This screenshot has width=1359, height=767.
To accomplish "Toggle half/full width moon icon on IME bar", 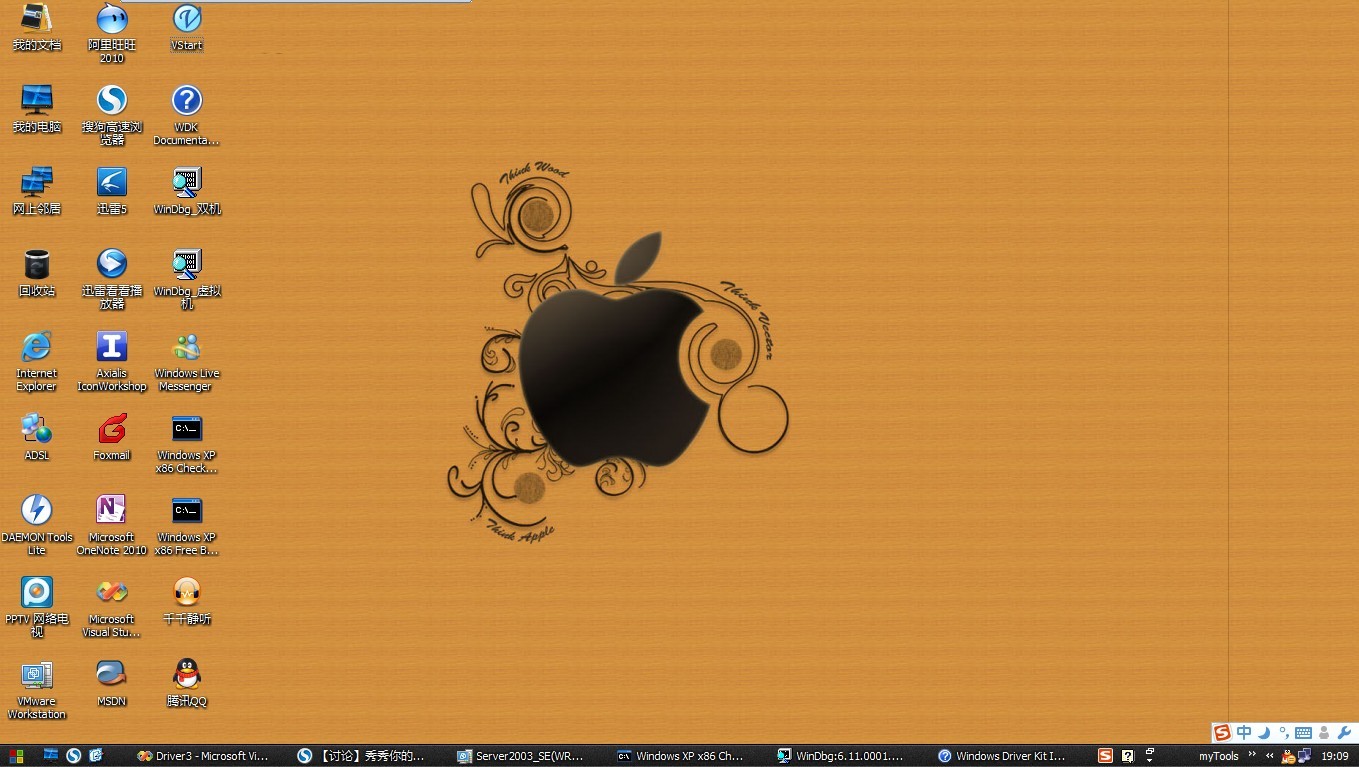I will tap(1265, 733).
